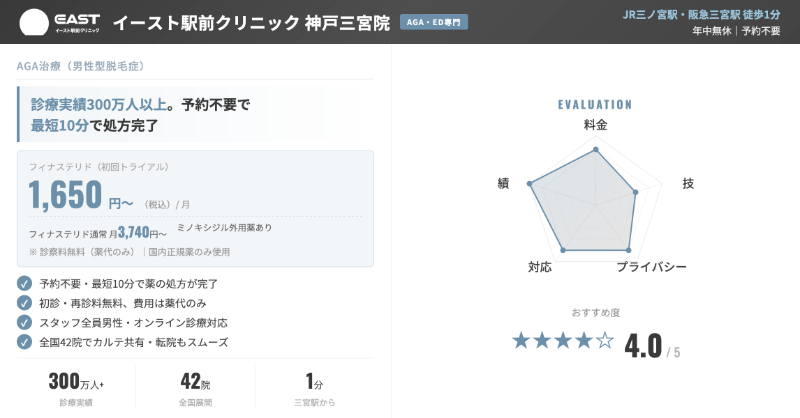
Task: Click the checkmark beside スタッフ全員男性
Action: 25,322
